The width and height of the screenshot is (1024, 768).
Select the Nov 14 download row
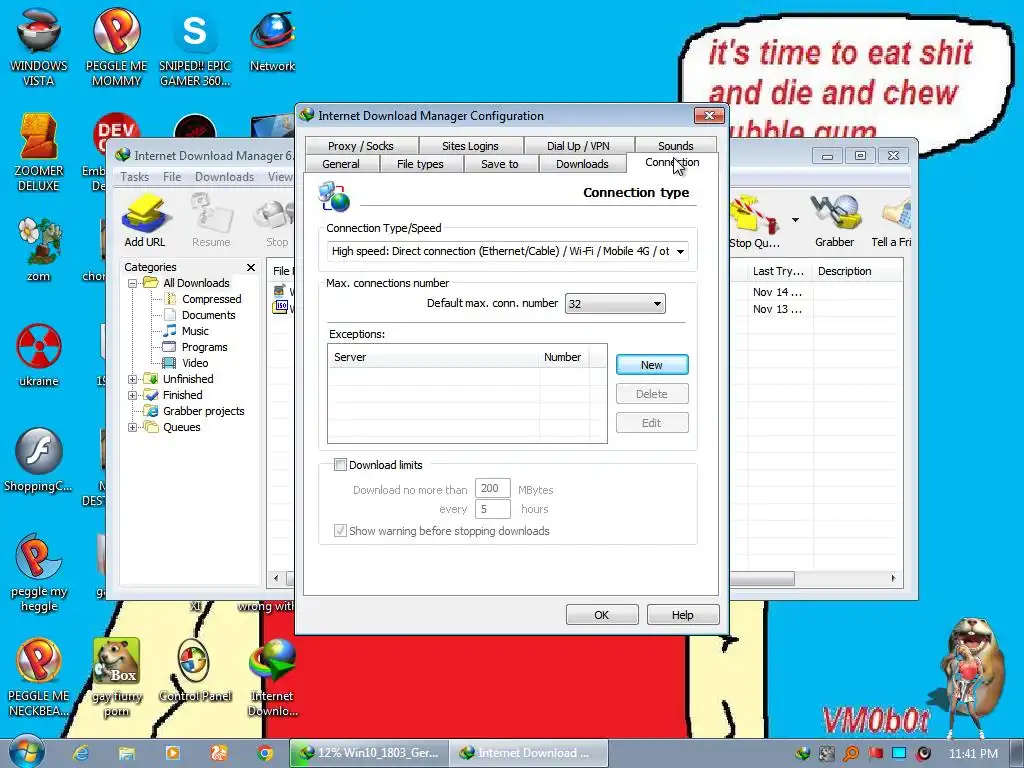pyautogui.click(x=777, y=292)
